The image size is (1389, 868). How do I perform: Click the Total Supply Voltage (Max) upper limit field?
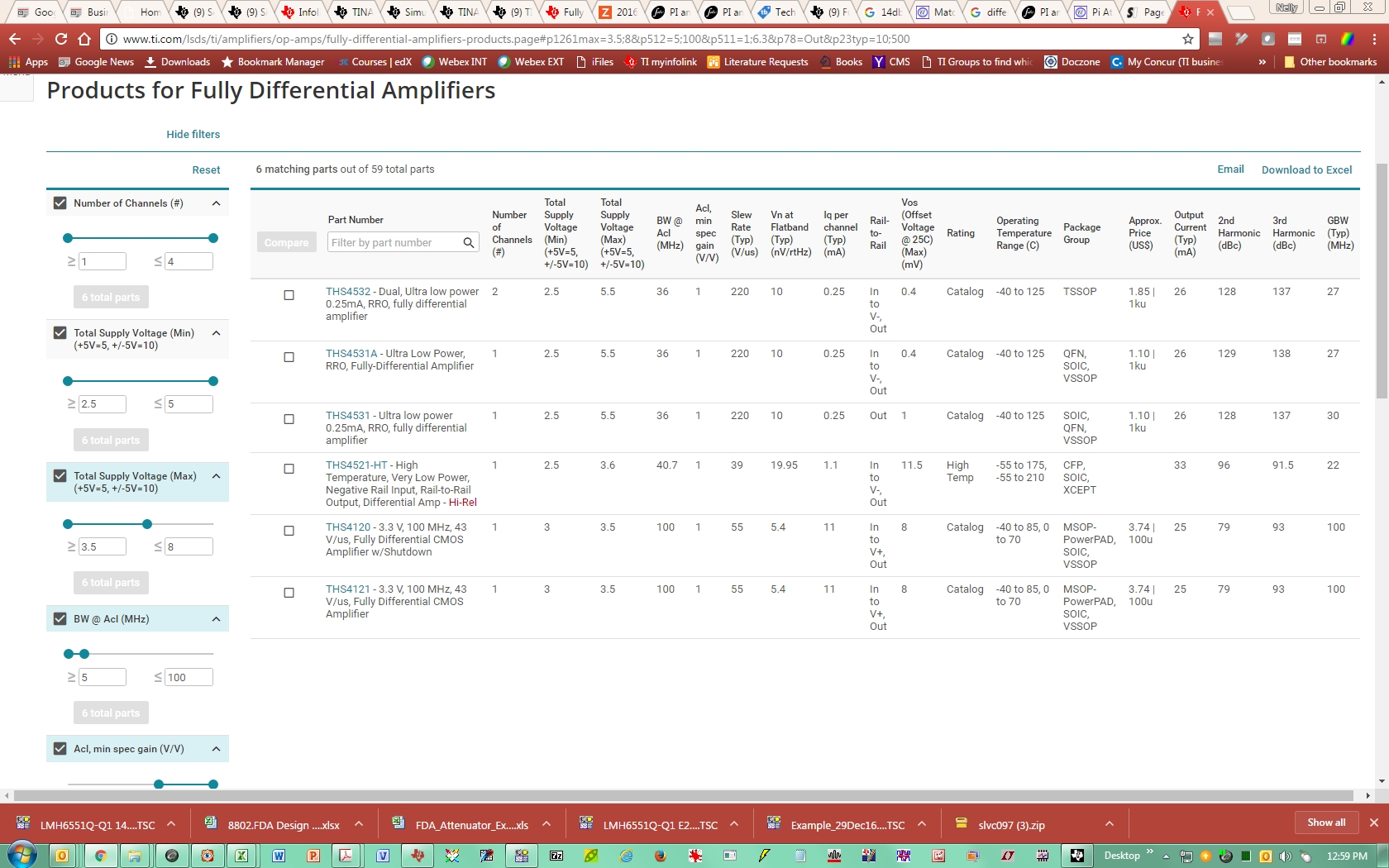point(189,546)
